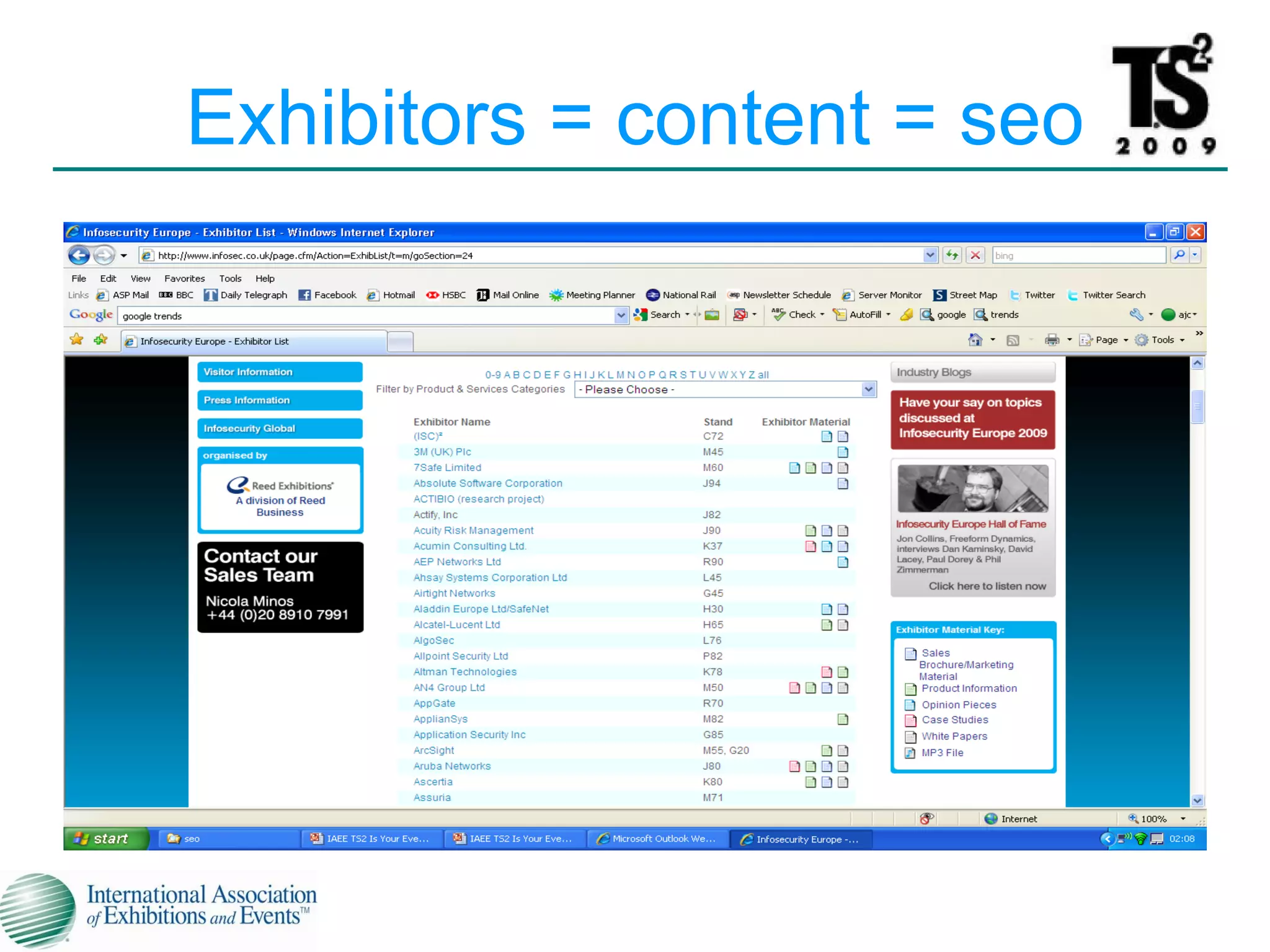Click the Home icon in command bar
Screen dimensions: 1270x952
975,340
